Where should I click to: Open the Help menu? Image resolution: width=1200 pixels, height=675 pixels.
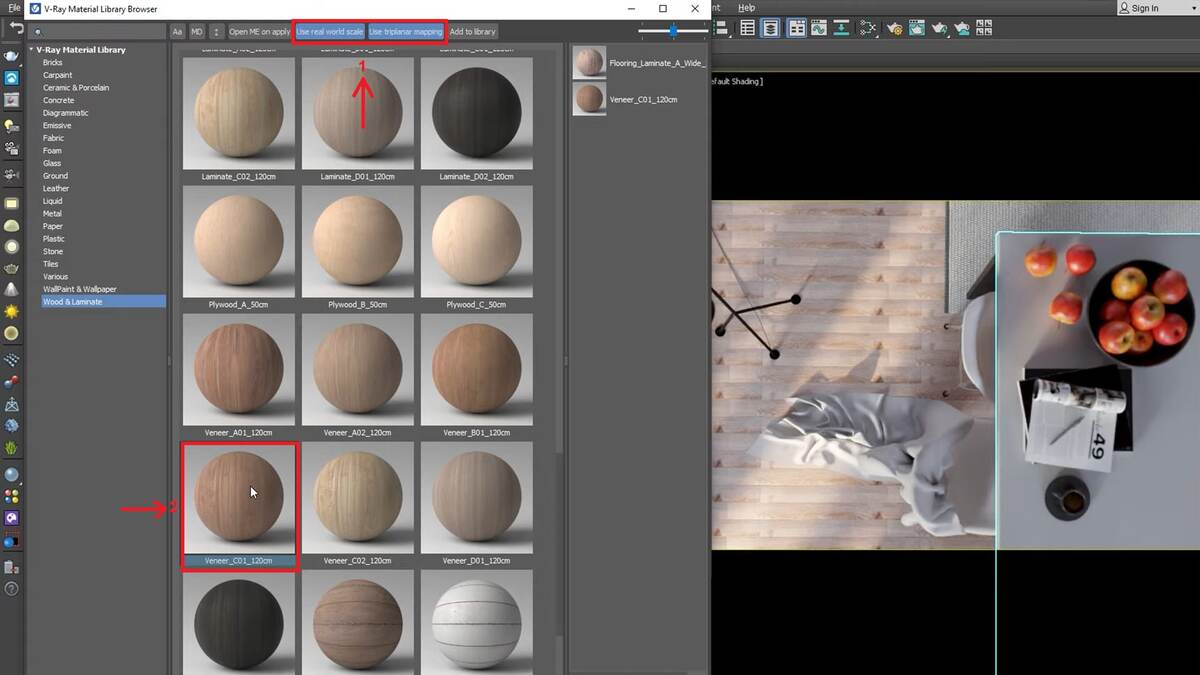(745, 7)
